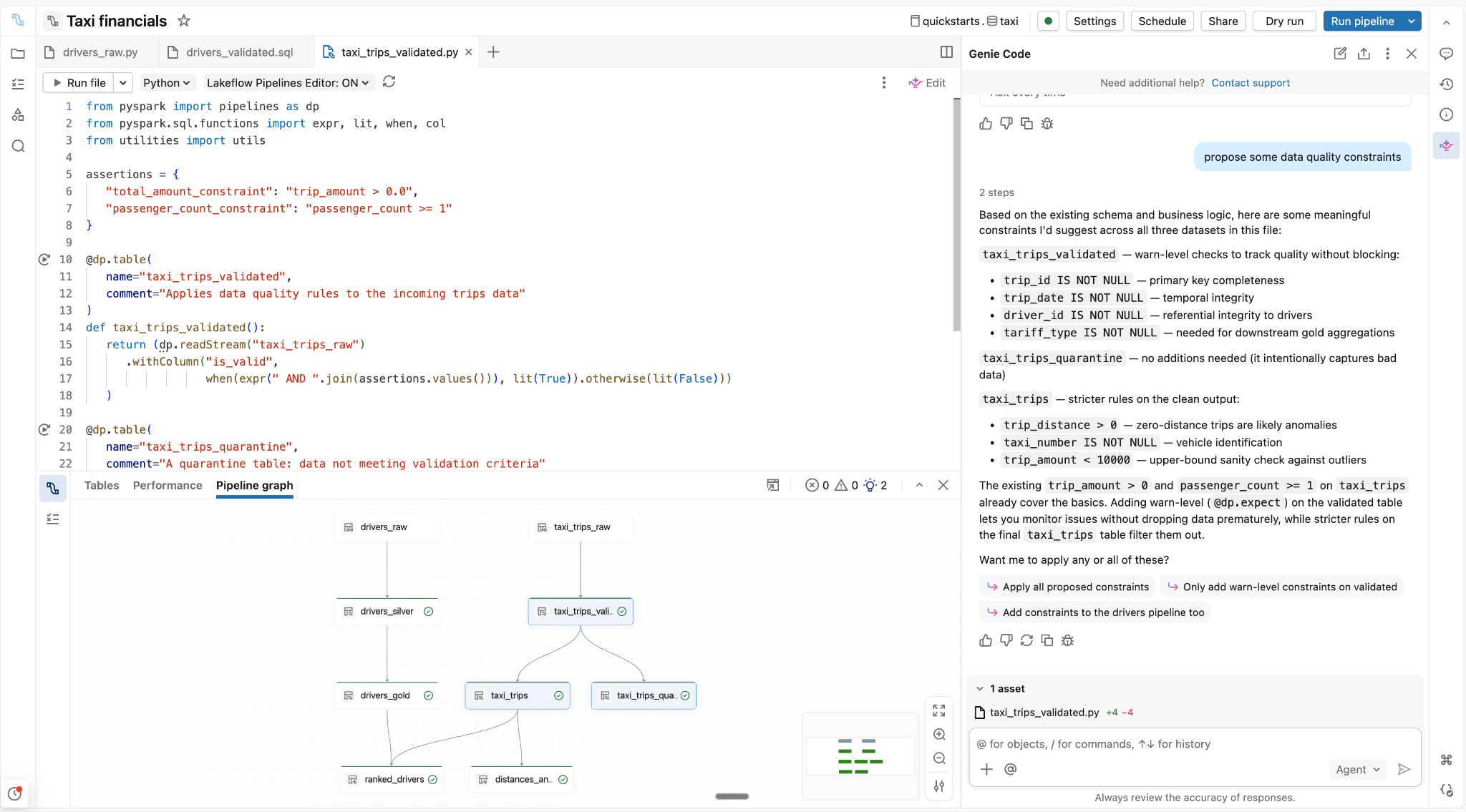Open the Contact support link
This screenshot has width=1466, height=812.
(x=1250, y=83)
